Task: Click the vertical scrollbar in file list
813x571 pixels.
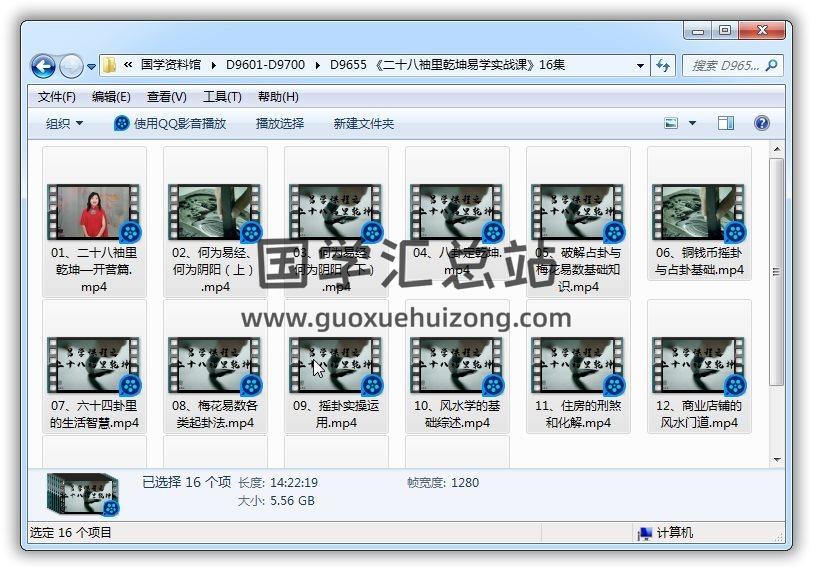Action: click(776, 270)
